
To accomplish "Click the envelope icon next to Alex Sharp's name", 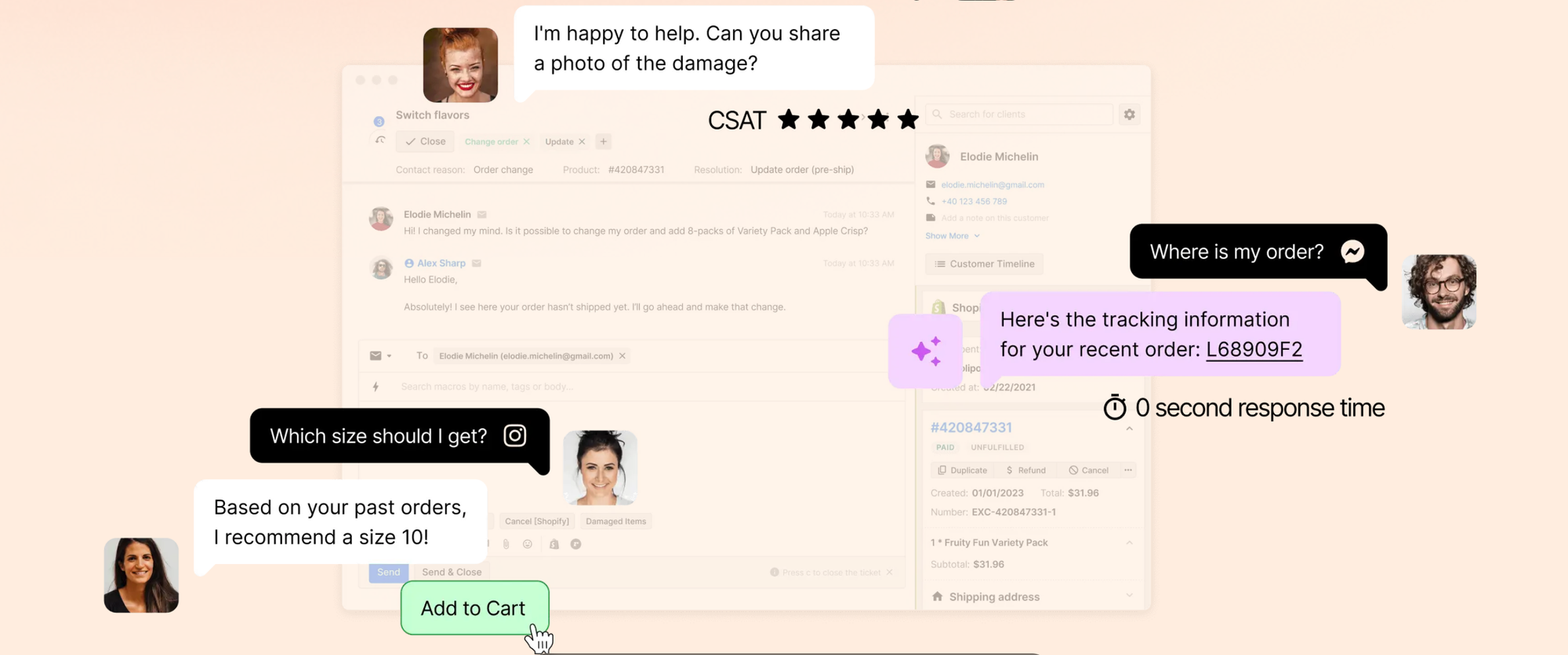I will click(477, 264).
